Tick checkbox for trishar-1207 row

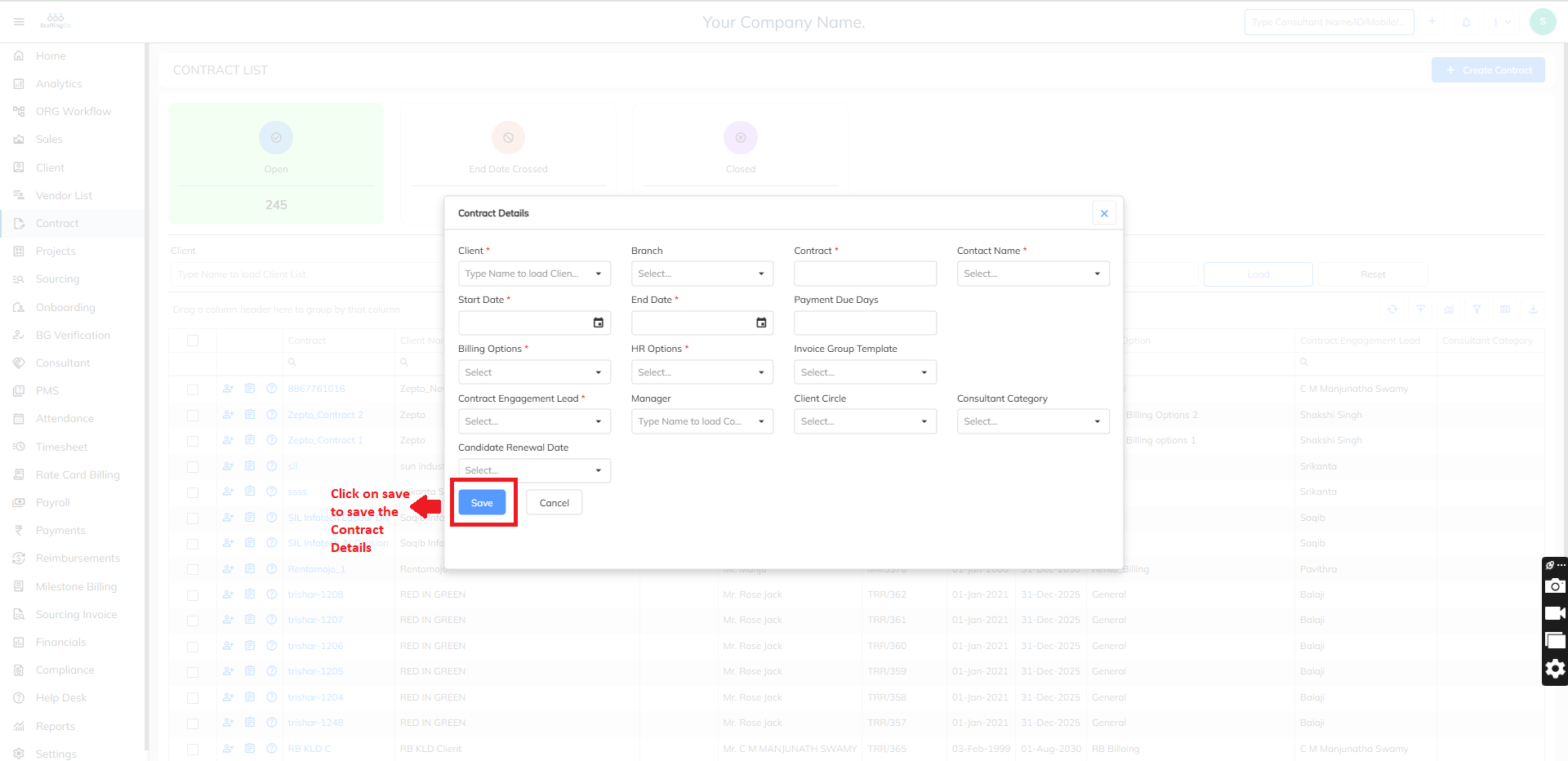193,621
